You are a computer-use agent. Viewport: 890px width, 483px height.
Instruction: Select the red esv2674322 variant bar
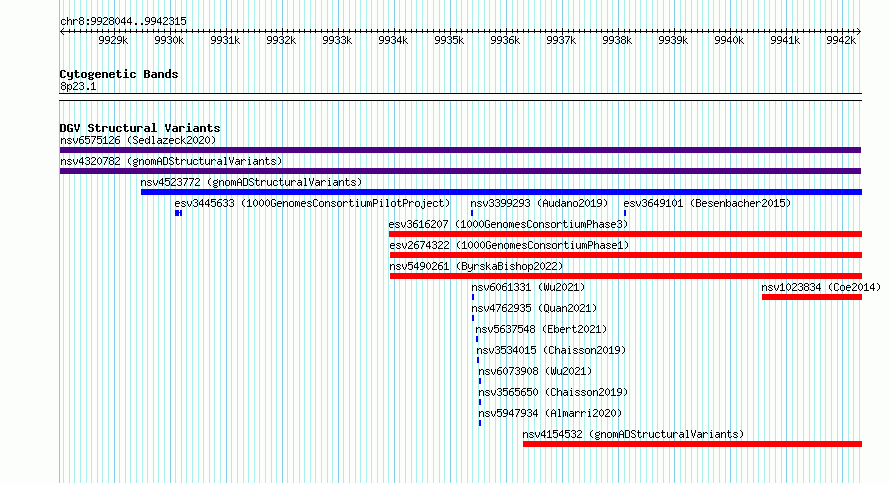tap(626, 255)
